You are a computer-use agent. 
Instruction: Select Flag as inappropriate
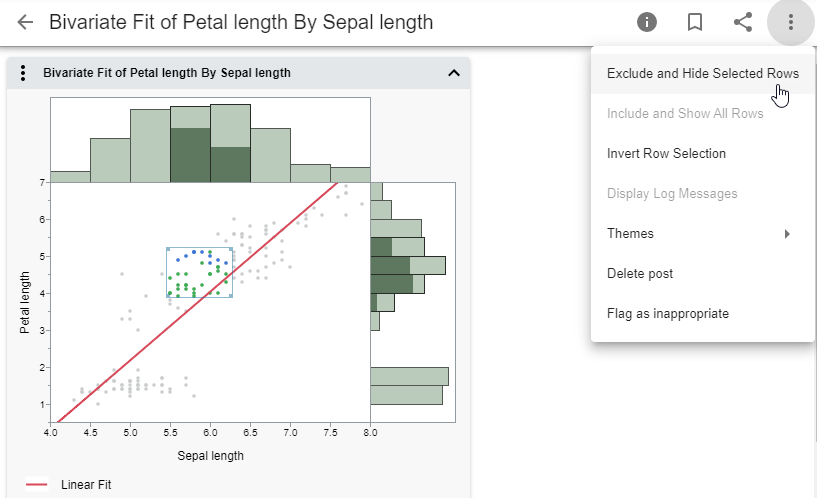click(x=667, y=314)
